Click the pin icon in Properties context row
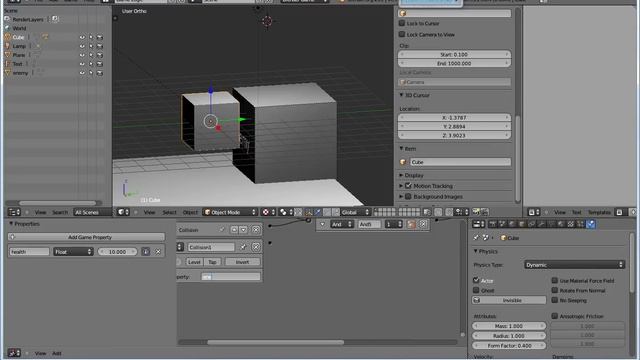The image size is (640, 360). coord(476,238)
